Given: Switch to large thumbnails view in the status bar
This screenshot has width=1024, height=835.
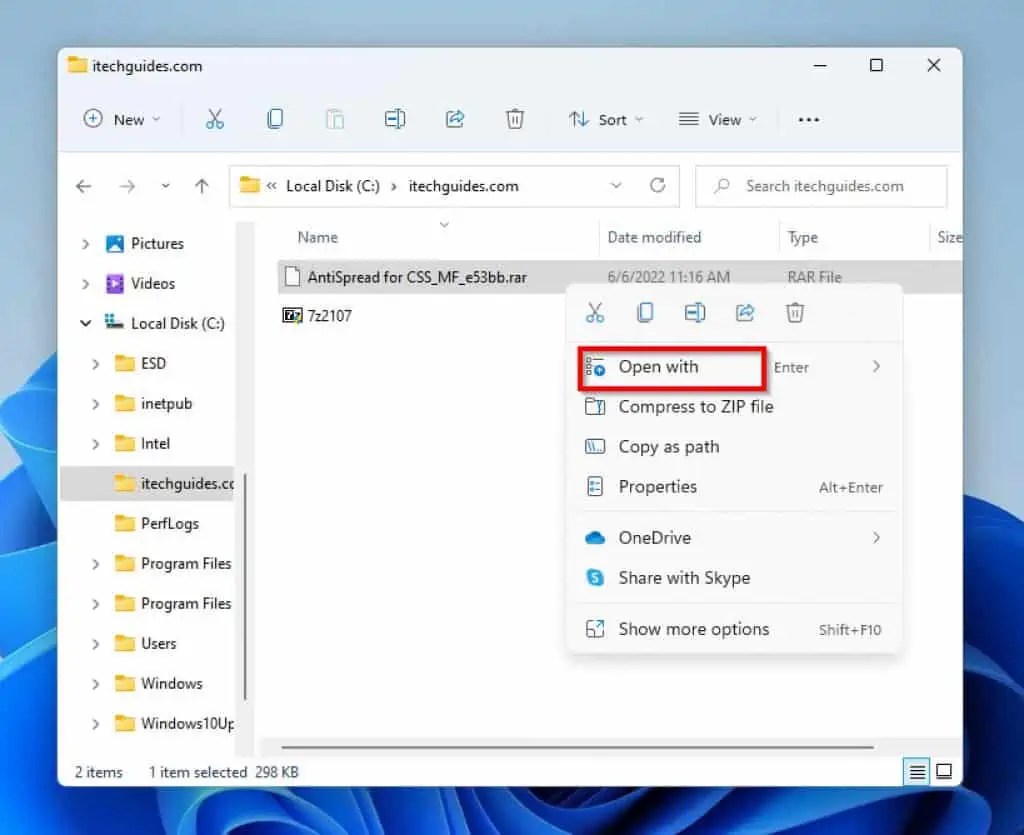Looking at the screenshot, I should (944, 771).
